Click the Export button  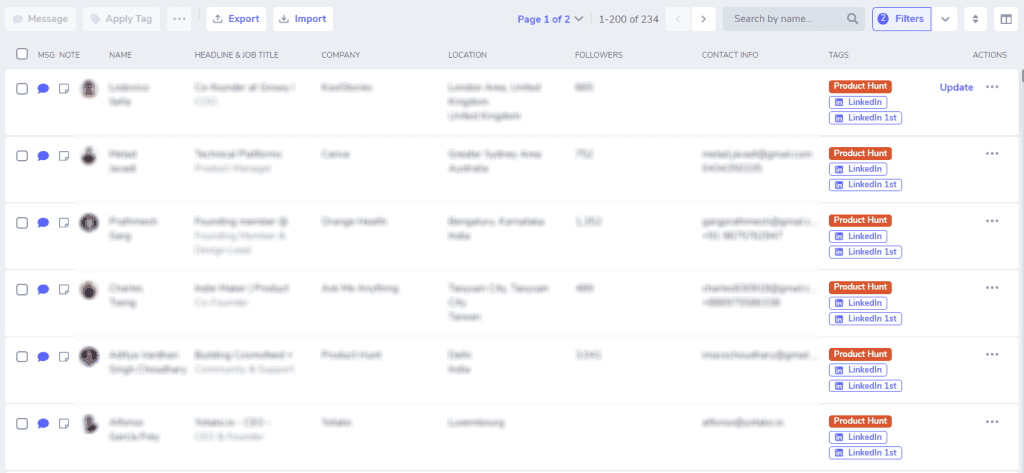[236, 19]
